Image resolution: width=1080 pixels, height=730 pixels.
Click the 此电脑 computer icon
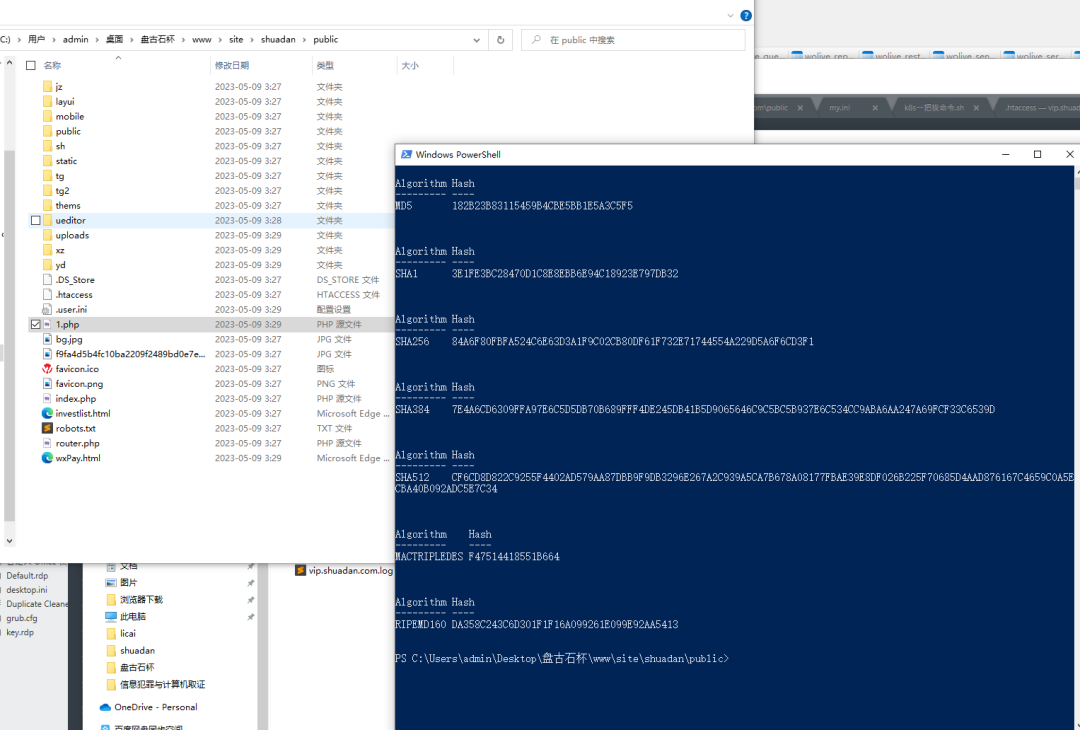[x=111, y=616]
